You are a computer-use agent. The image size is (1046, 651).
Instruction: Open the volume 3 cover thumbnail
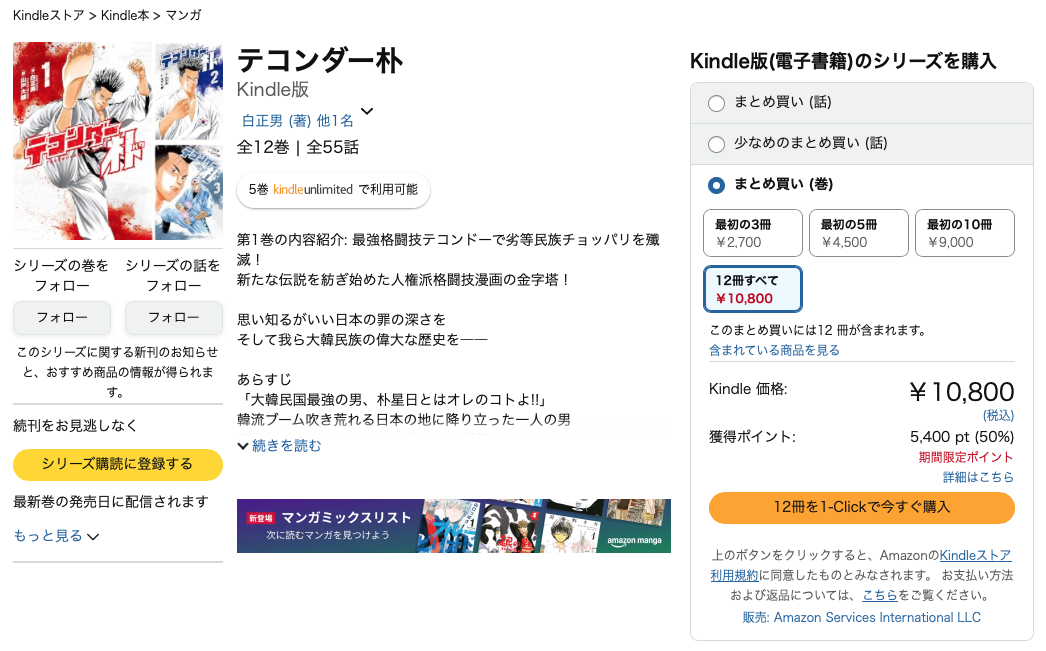[x=189, y=192]
